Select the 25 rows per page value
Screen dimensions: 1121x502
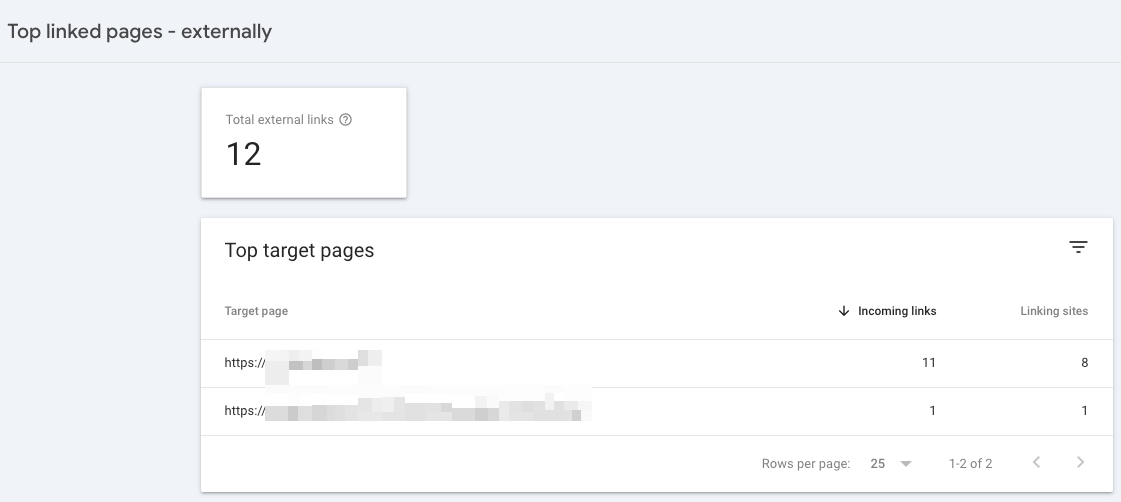coord(878,463)
